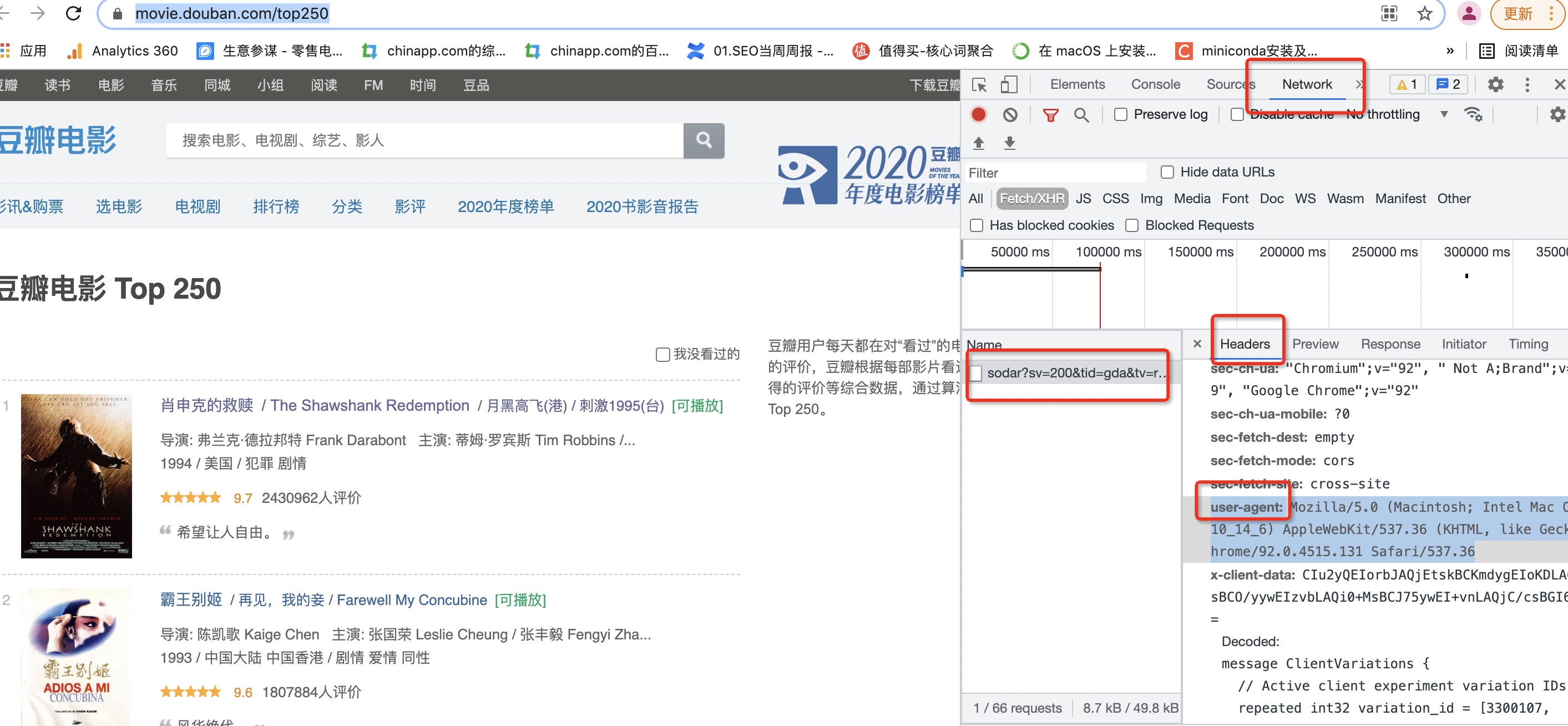Image resolution: width=1568 pixels, height=726 pixels.
Task: Open the 应用 apps shortcut
Action: (23, 51)
